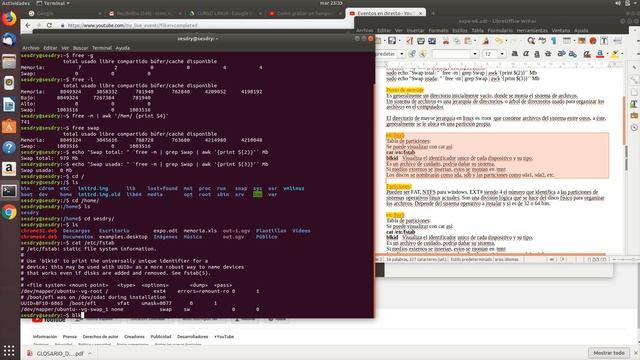
Task: Toggle Underline in Writer formatting bar
Action: point(537,53)
